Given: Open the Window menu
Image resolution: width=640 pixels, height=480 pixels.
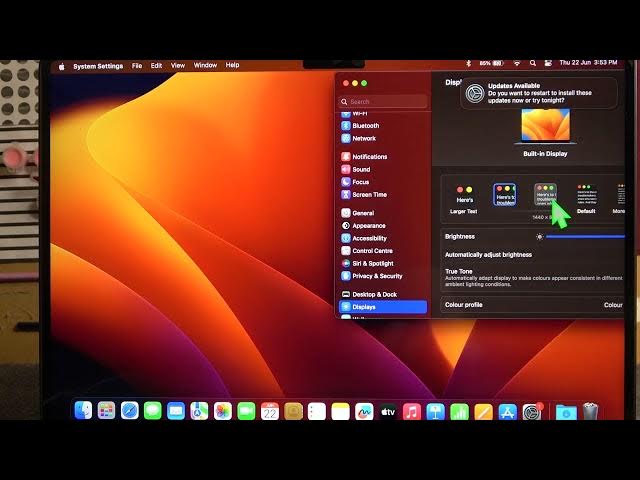Looking at the screenshot, I should (x=205, y=65).
